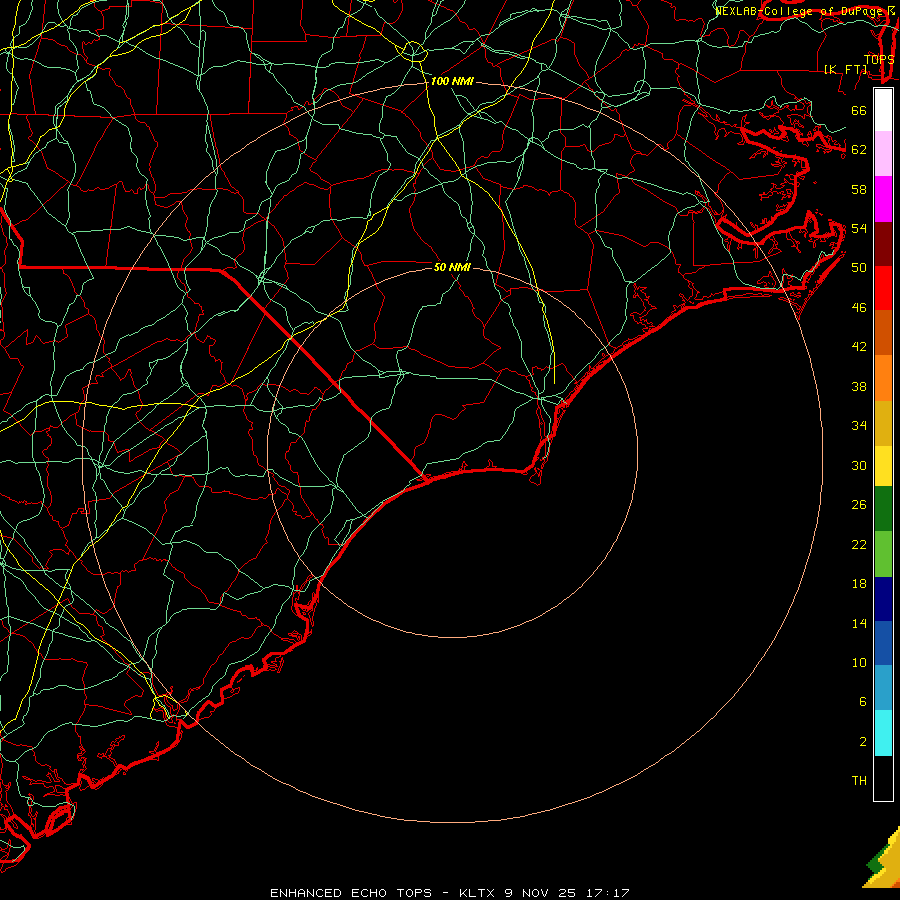Select the dark green legend swatch
This screenshot has height=900, width=900.
point(883,509)
